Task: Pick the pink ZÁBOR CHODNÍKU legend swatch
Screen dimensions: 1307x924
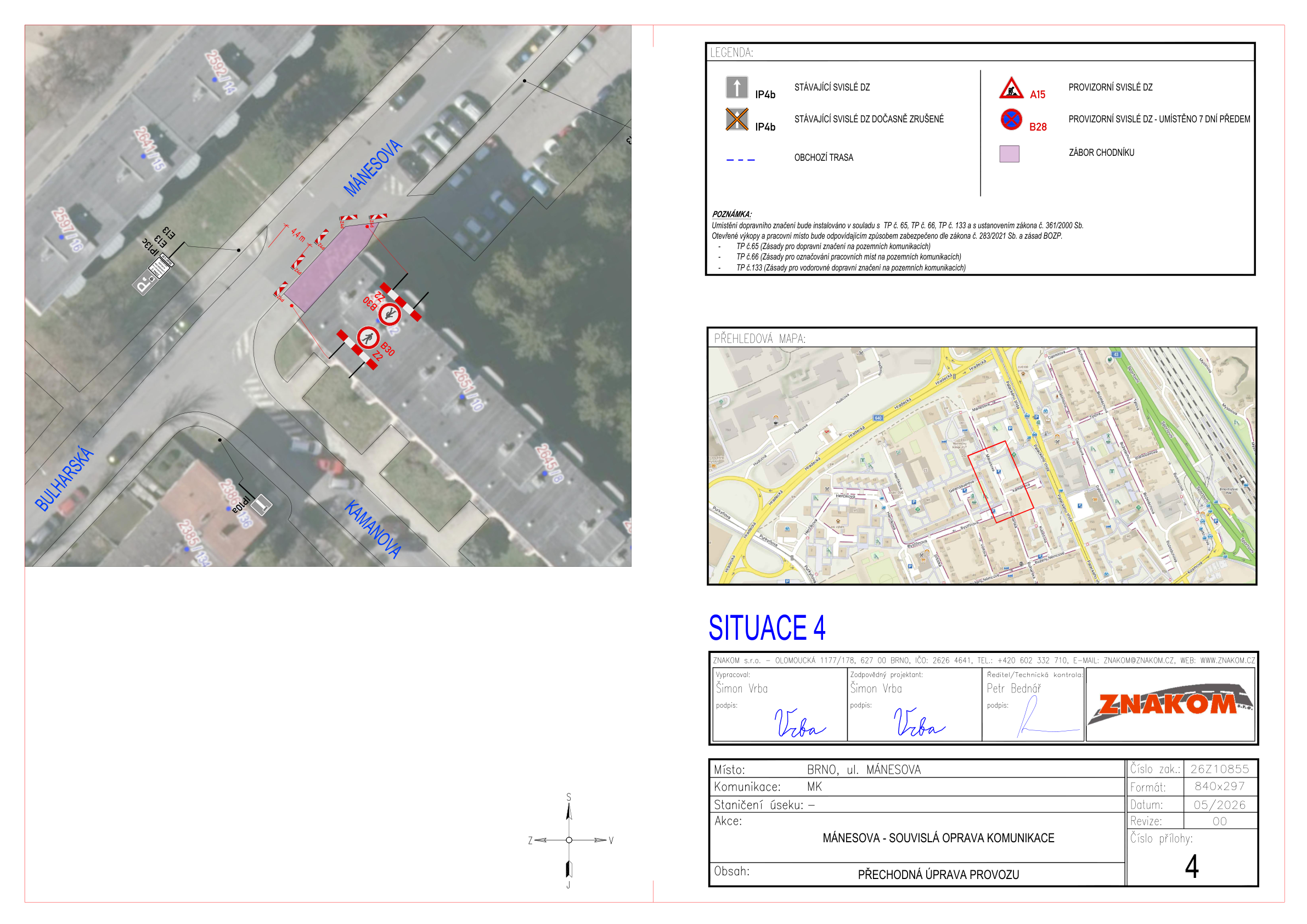Action: (1009, 154)
